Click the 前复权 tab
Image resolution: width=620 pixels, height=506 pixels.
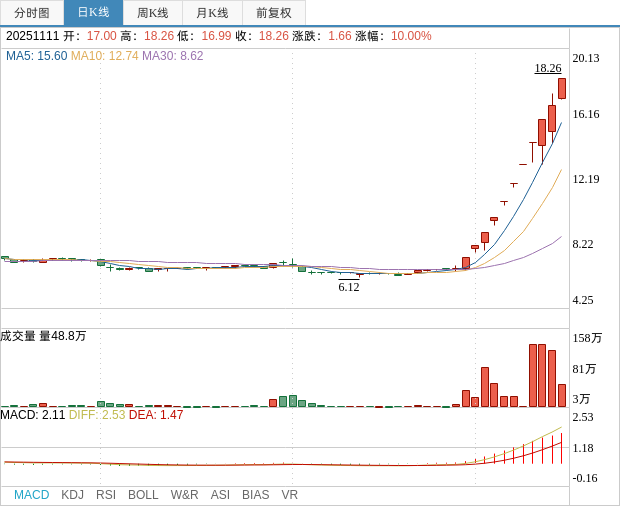pyautogui.click(x=274, y=13)
